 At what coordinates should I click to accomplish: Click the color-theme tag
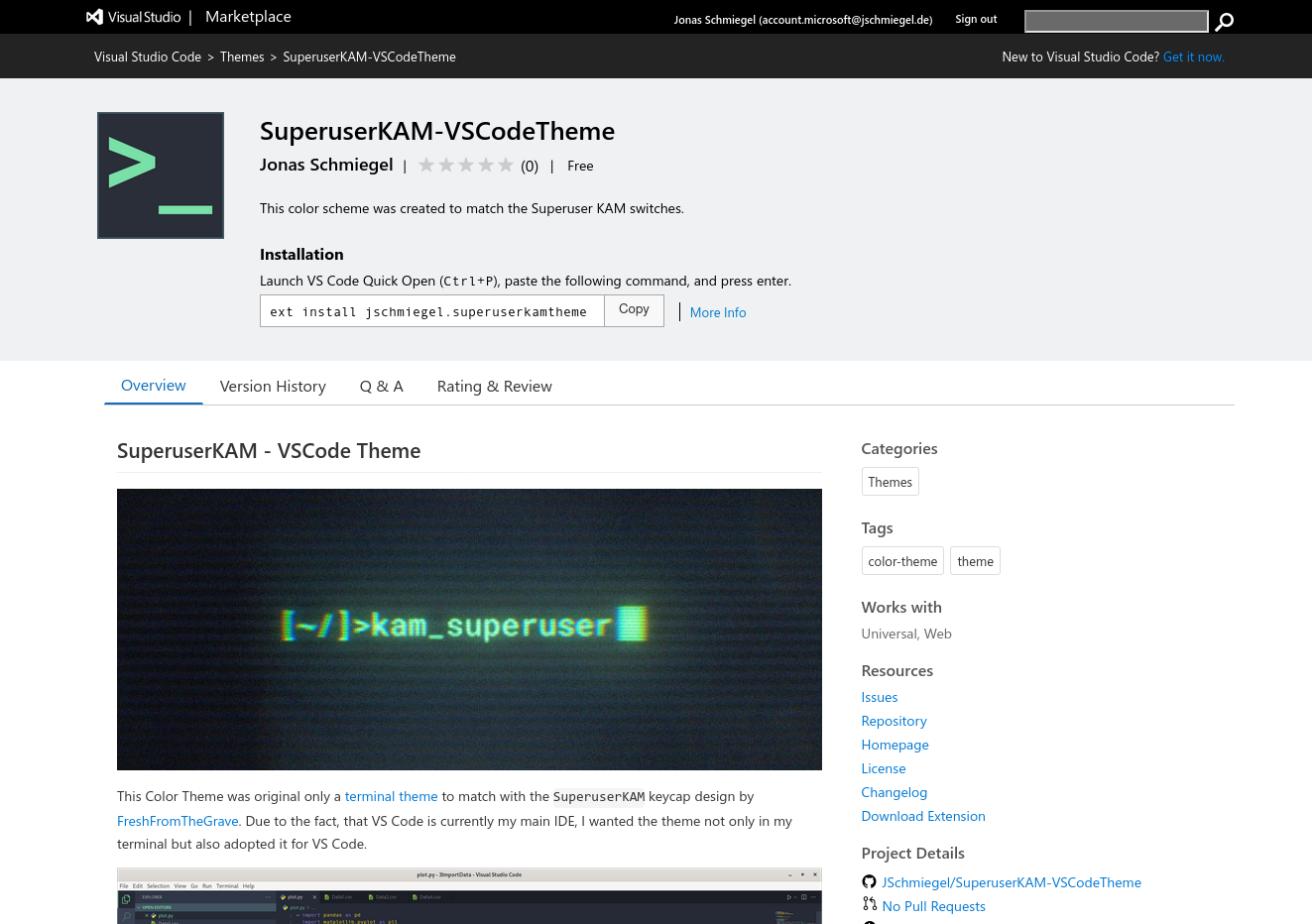pyautogui.click(x=902, y=561)
